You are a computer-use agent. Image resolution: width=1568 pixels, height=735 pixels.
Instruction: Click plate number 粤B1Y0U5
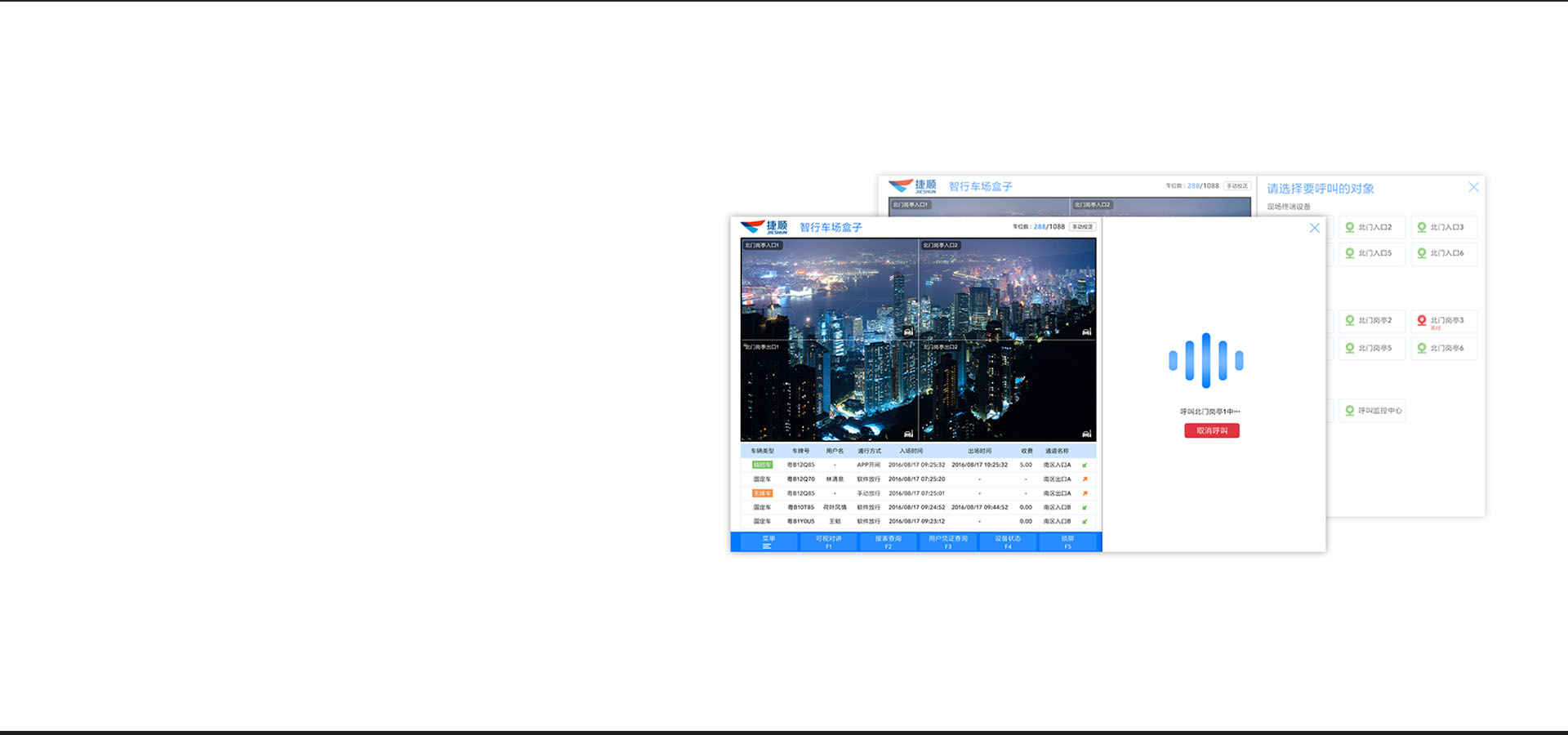(x=800, y=521)
